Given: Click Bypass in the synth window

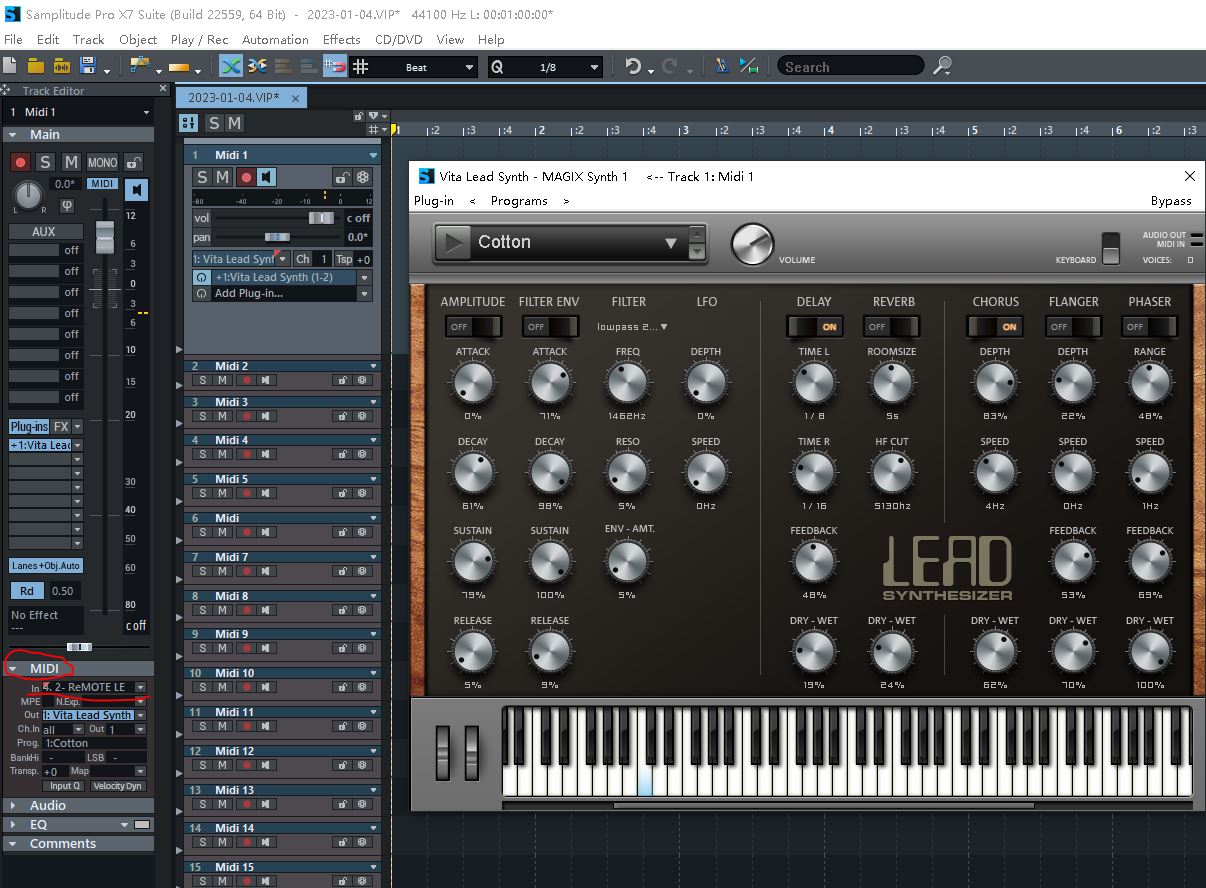Looking at the screenshot, I should [1171, 200].
